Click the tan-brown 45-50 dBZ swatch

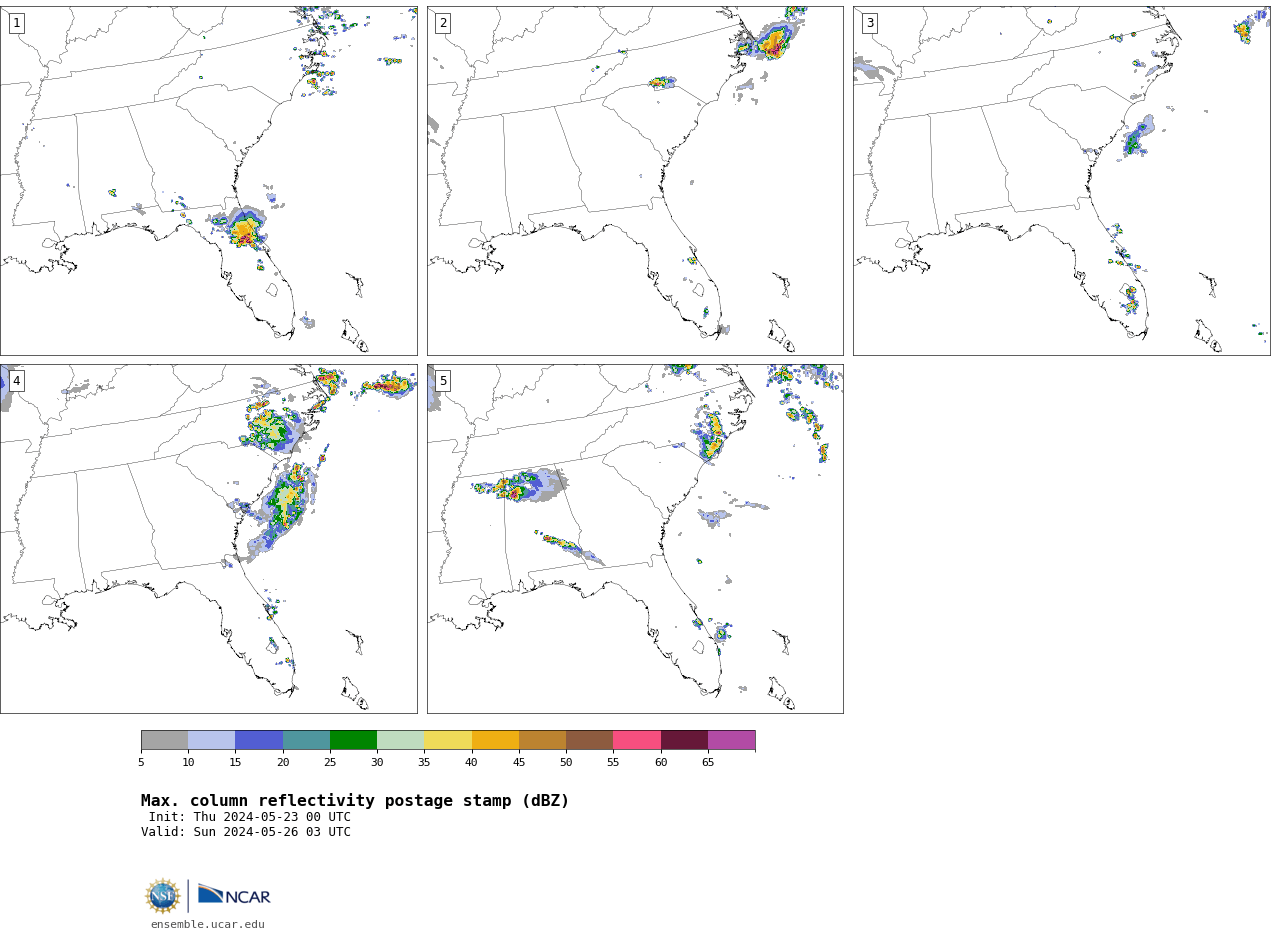click(x=542, y=740)
